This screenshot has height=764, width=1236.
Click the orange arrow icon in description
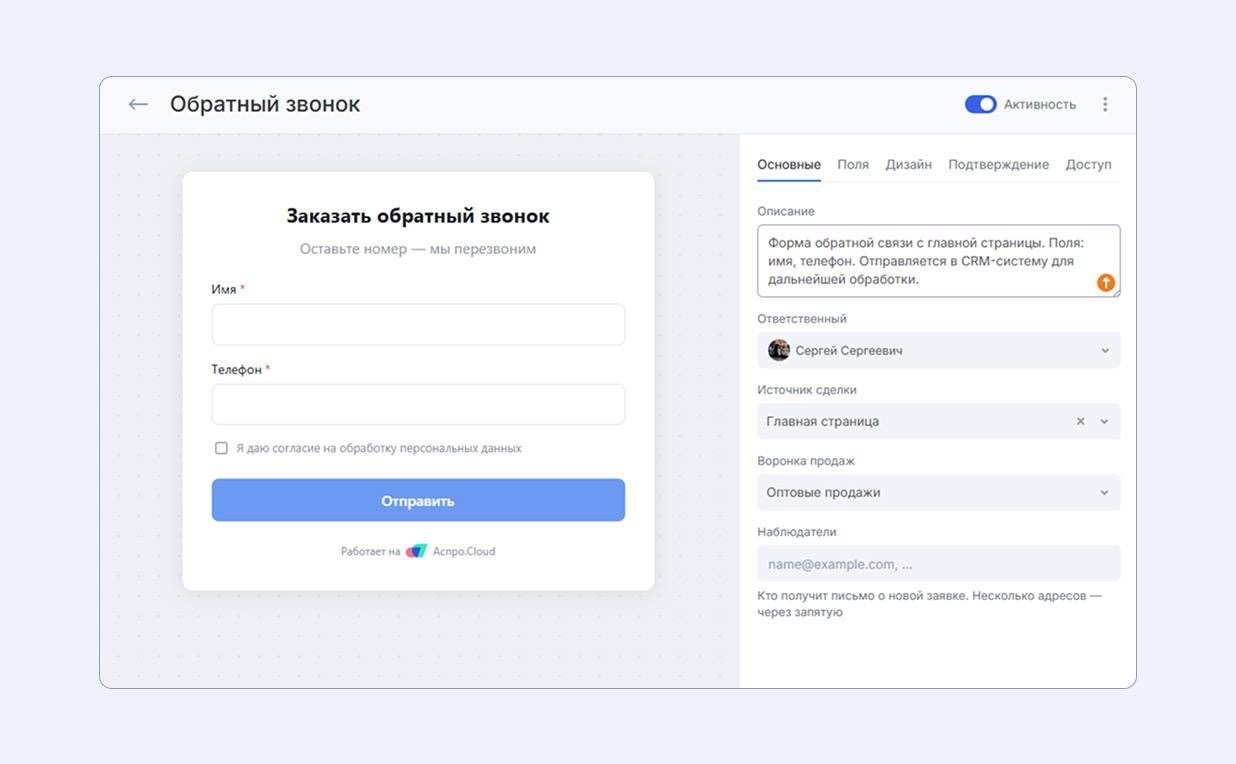[x=1105, y=283]
